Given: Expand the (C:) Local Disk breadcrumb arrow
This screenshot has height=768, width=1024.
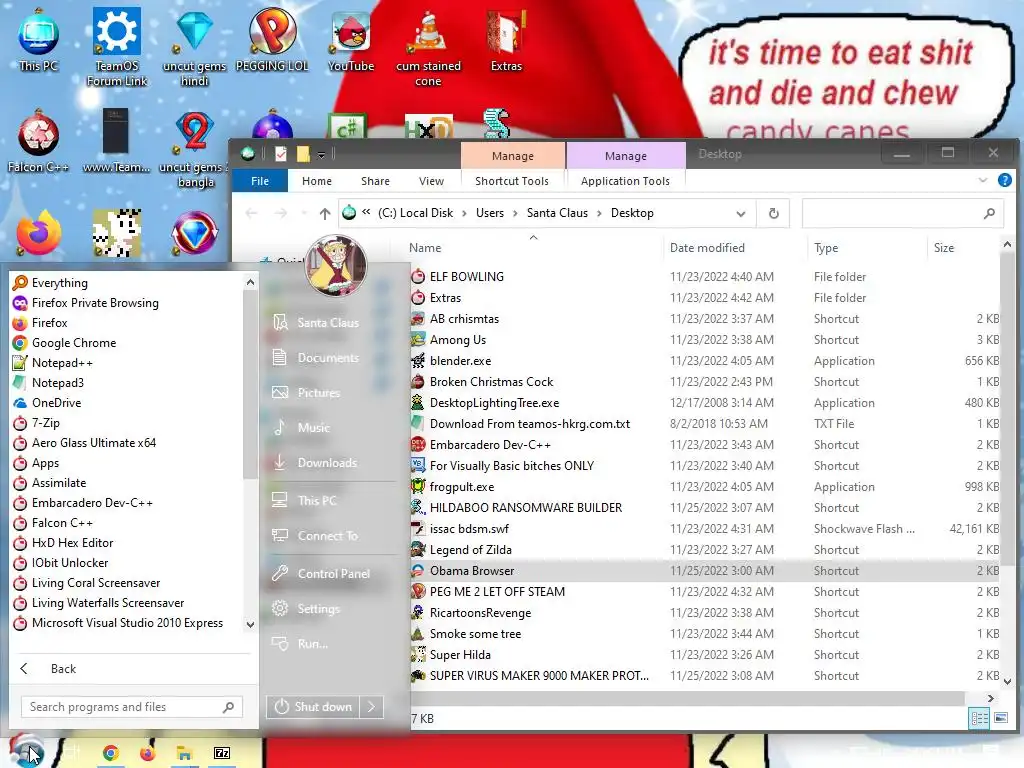Looking at the screenshot, I should coord(464,213).
